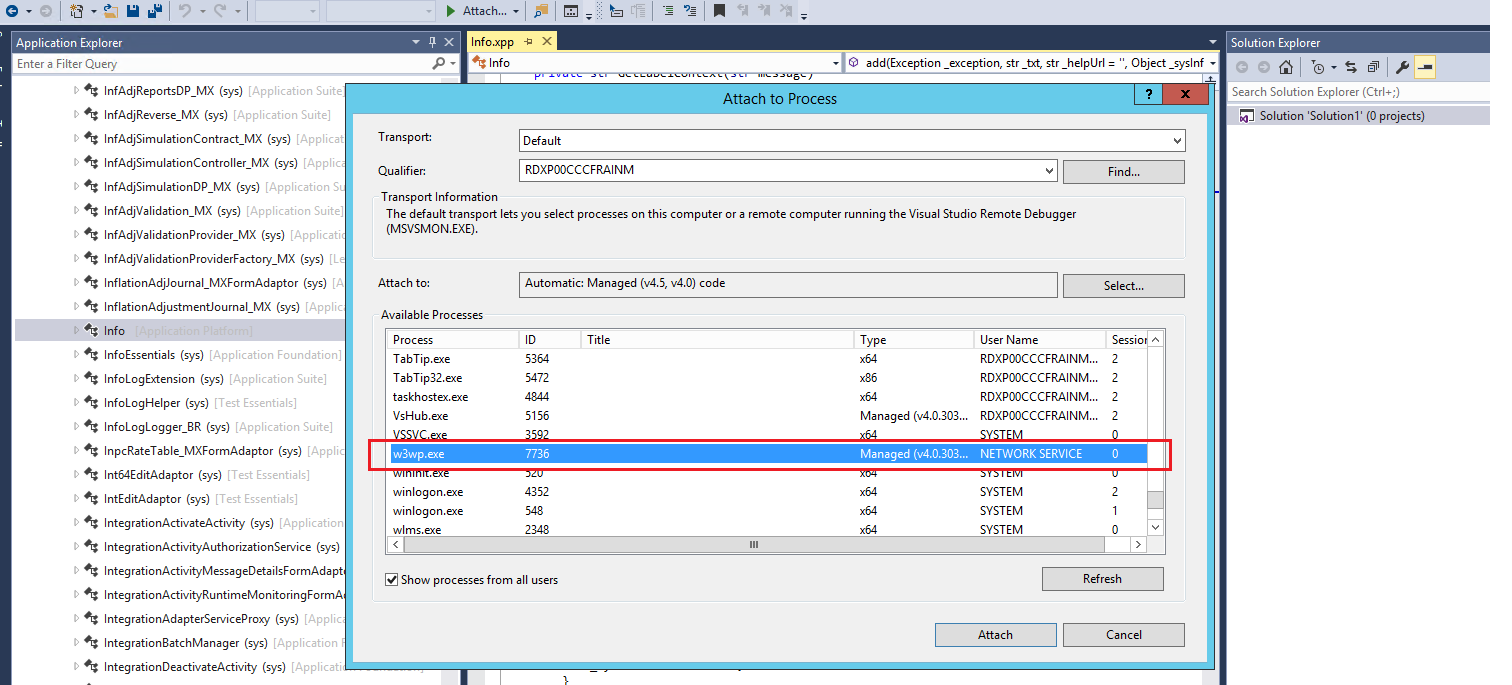Pin the Application Explorer panel
The image size is (1512, 685).
pyautogui.click(x=433, y=43)
